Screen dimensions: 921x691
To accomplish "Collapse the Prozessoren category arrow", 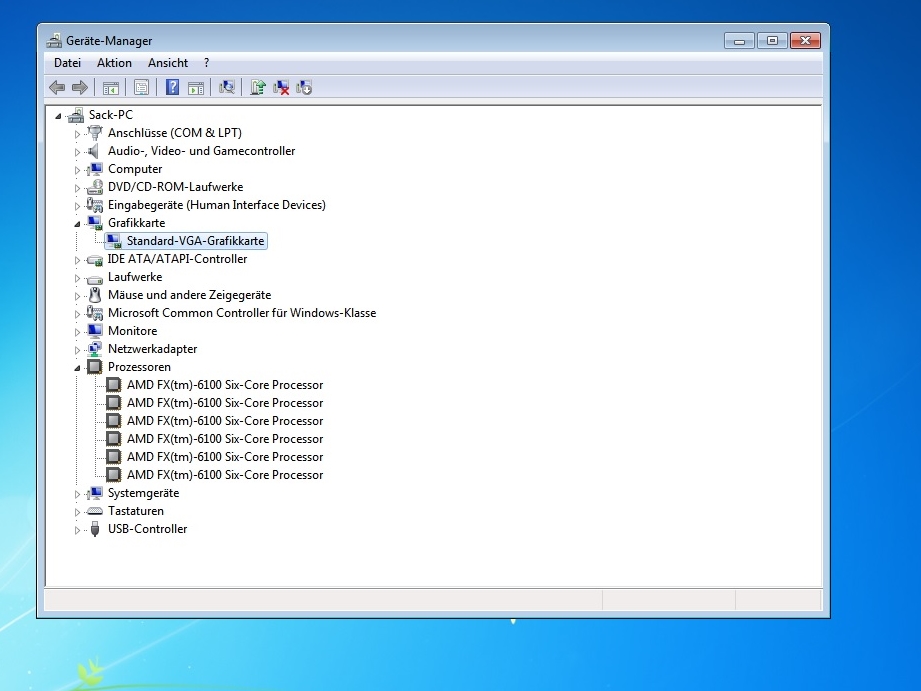I will [x=77, y=368].
